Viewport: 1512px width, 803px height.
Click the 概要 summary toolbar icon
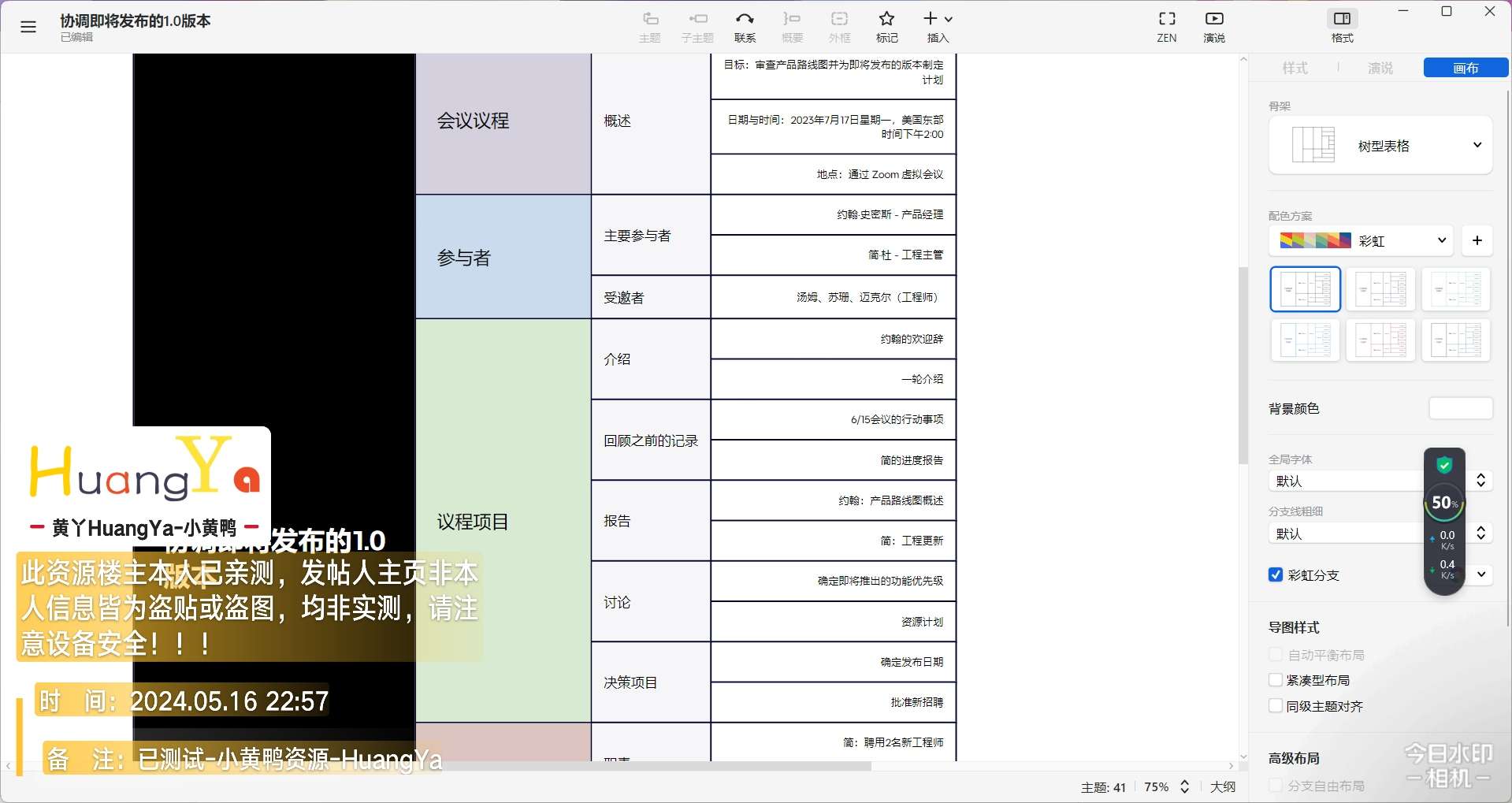792,27
